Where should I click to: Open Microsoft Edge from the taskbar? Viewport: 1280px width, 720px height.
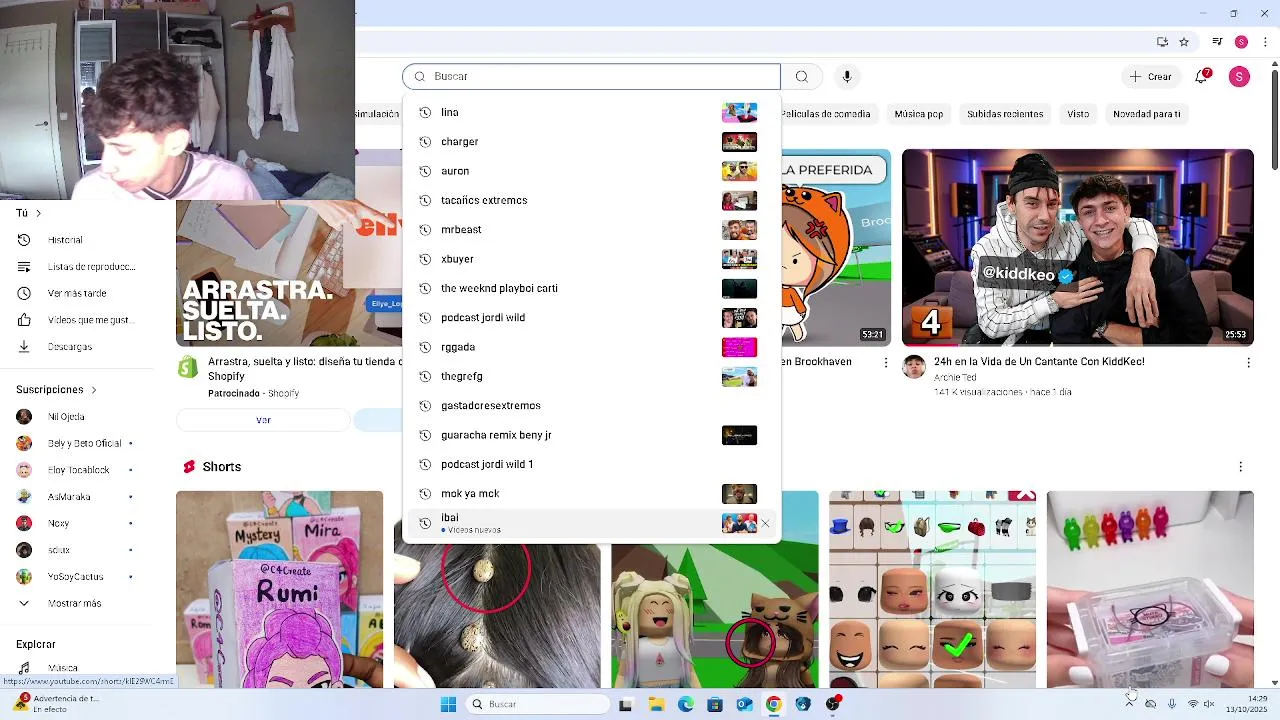tap(686, 704)
